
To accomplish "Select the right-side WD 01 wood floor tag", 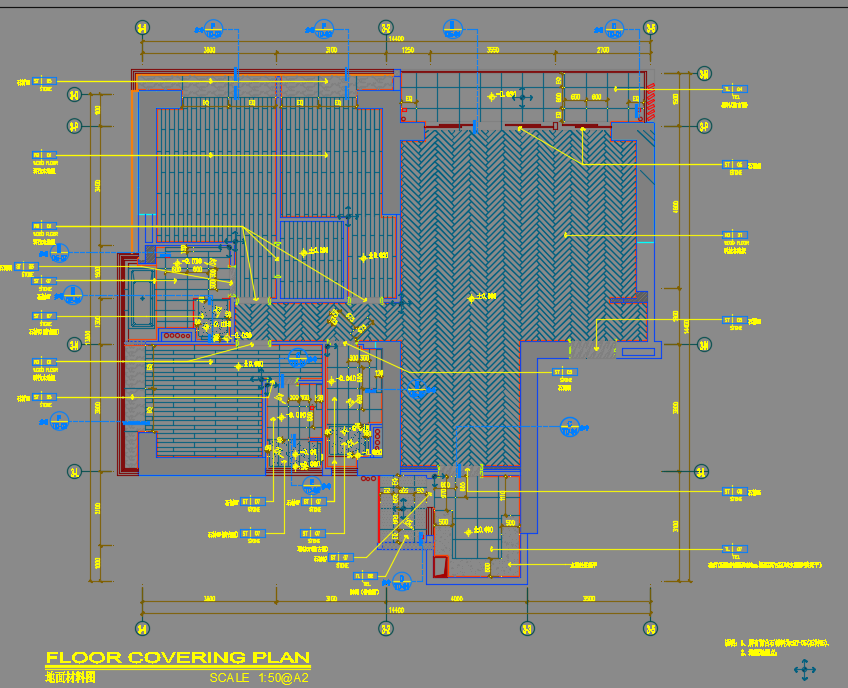I will pos(734,236).
